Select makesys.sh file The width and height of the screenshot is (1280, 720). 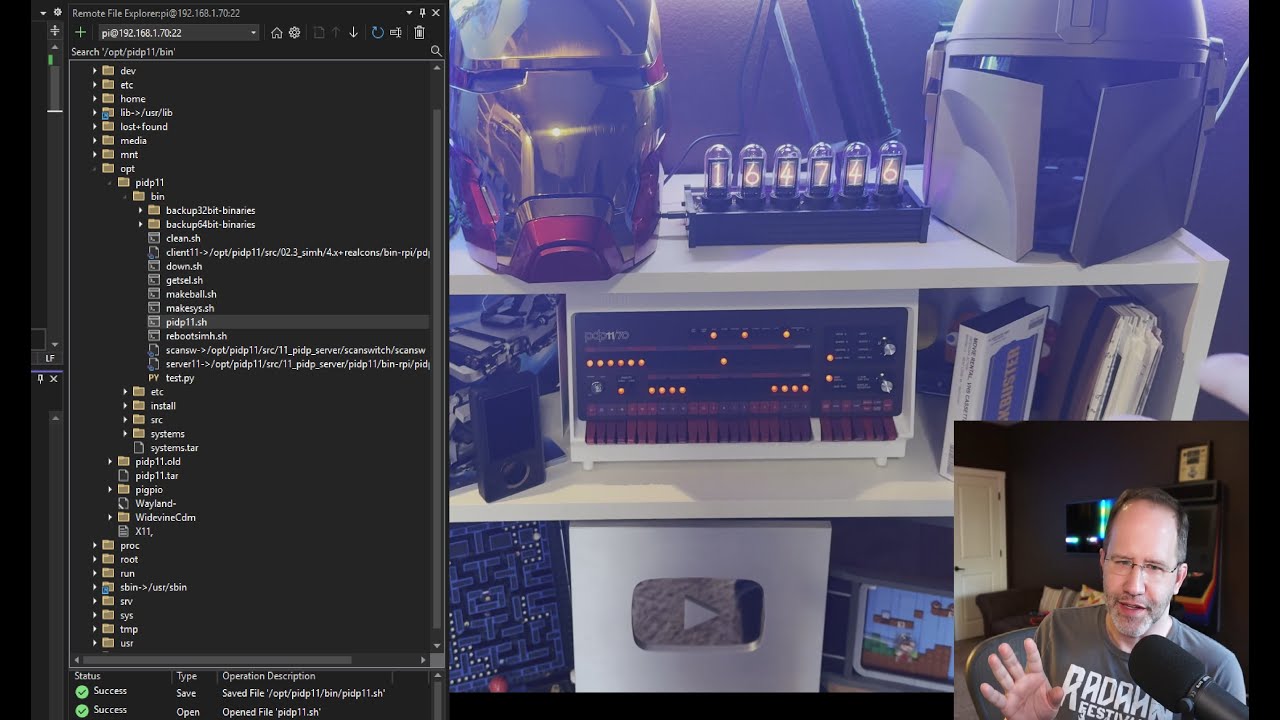pyautogui.click(x=190, y=309)
